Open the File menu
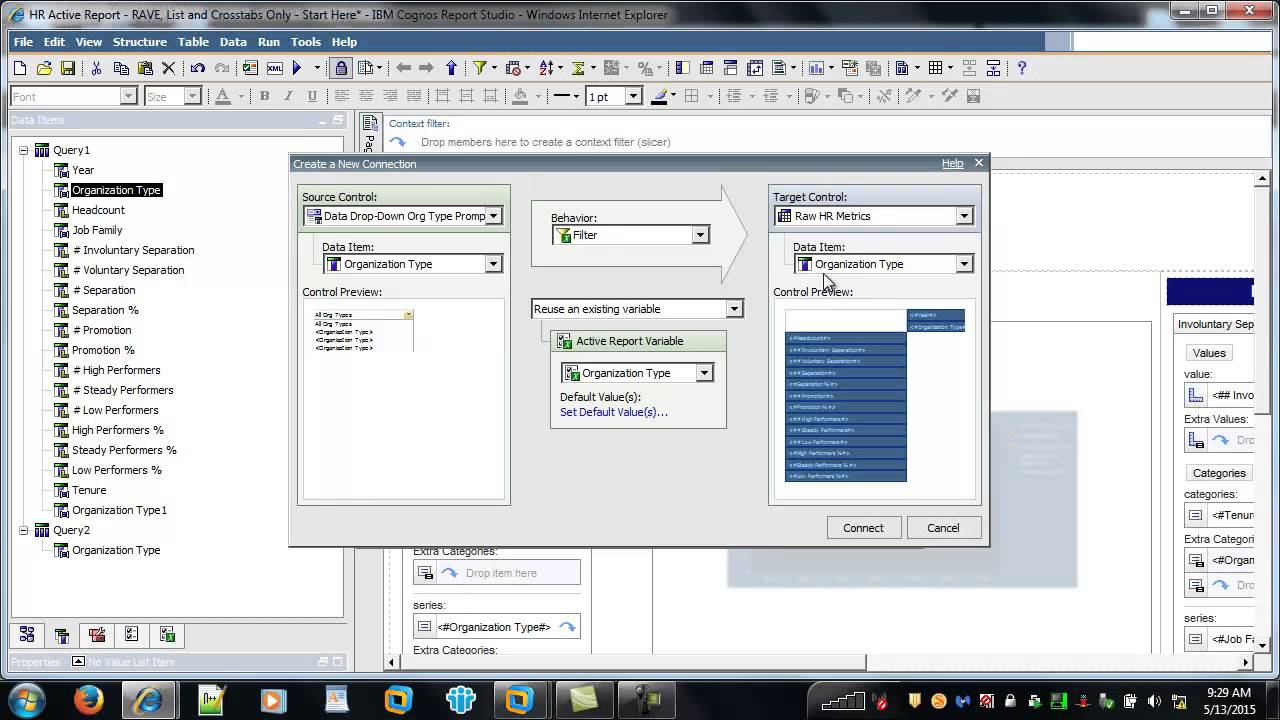 coord(23,42)
